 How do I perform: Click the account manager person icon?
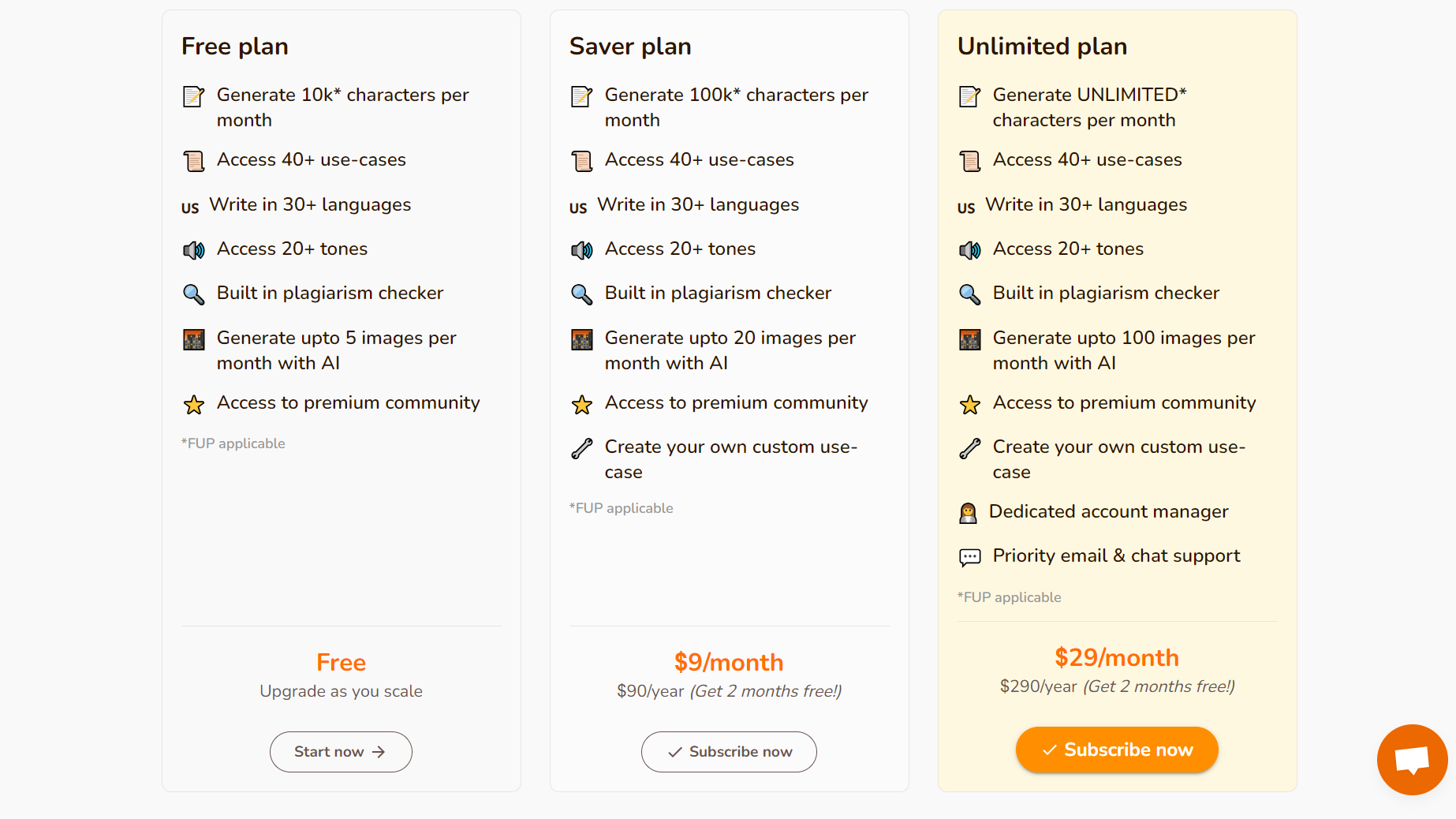coord(968,513)
